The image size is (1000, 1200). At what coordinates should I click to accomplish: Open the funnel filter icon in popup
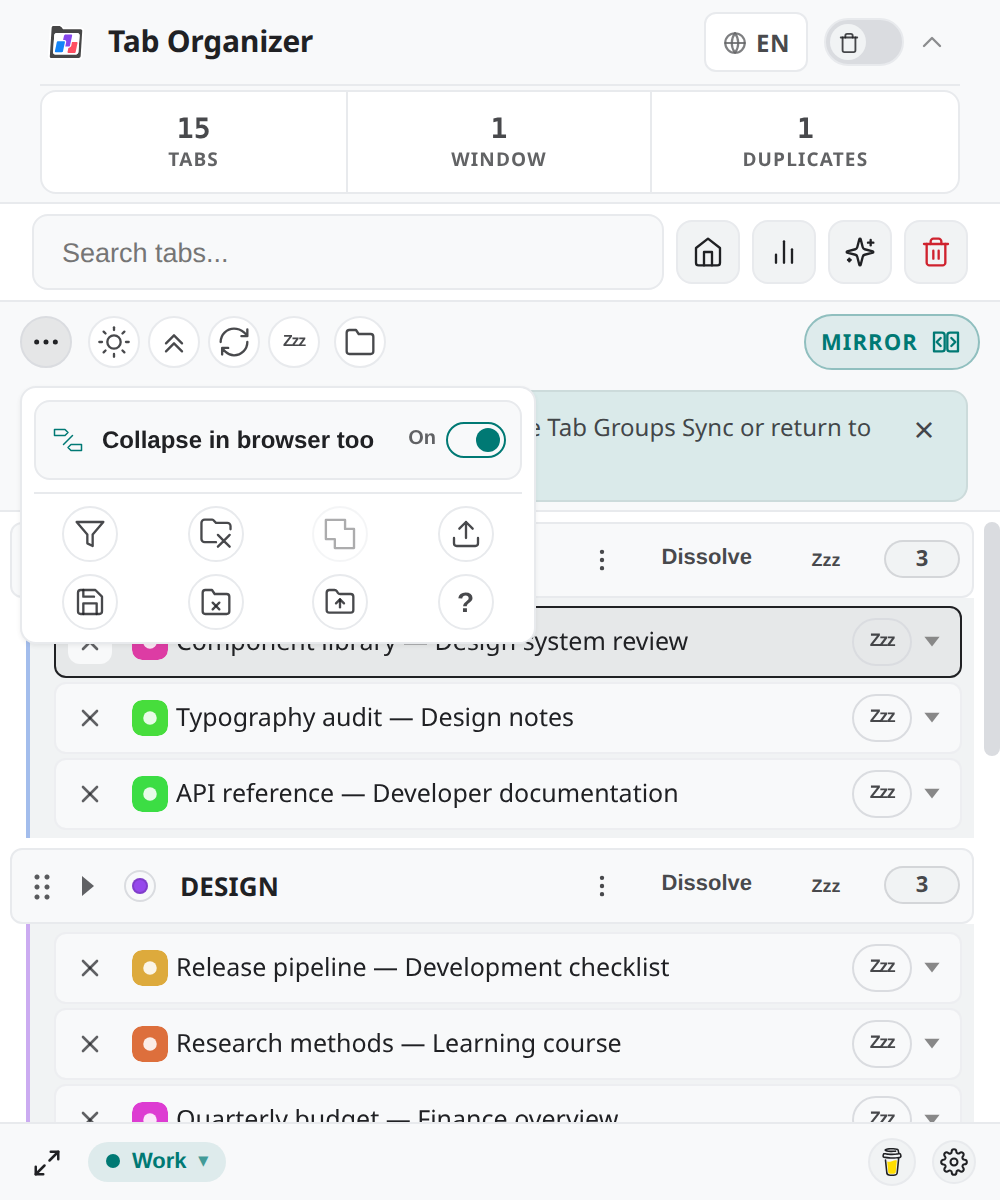90,535
